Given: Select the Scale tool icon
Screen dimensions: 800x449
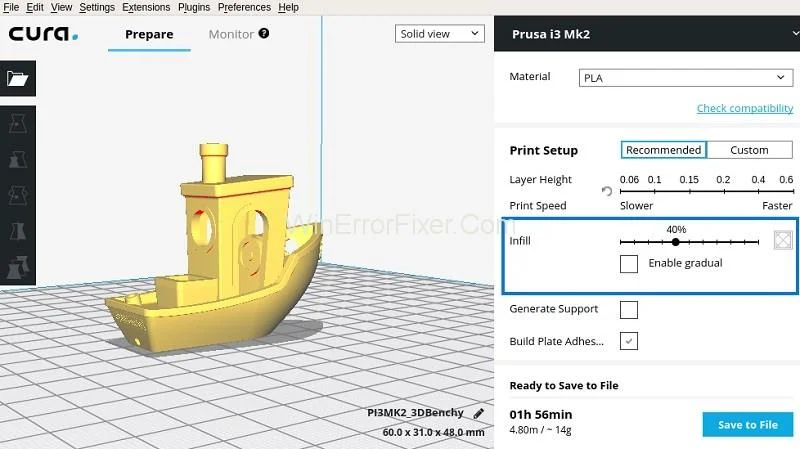Looking at the screenshot, I should [x=18, y=160].
